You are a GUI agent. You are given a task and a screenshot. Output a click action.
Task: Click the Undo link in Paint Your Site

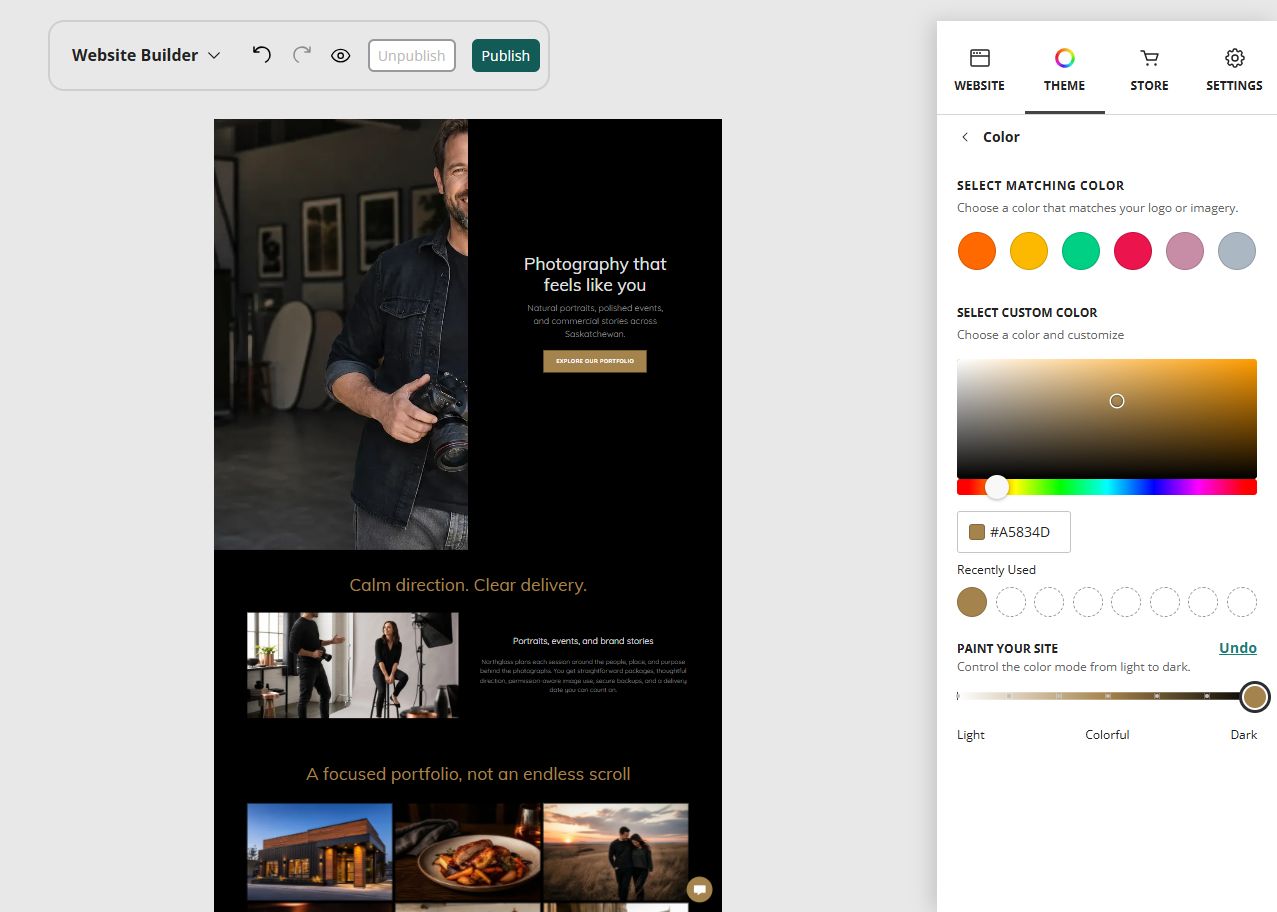(x=1238, y=648)
